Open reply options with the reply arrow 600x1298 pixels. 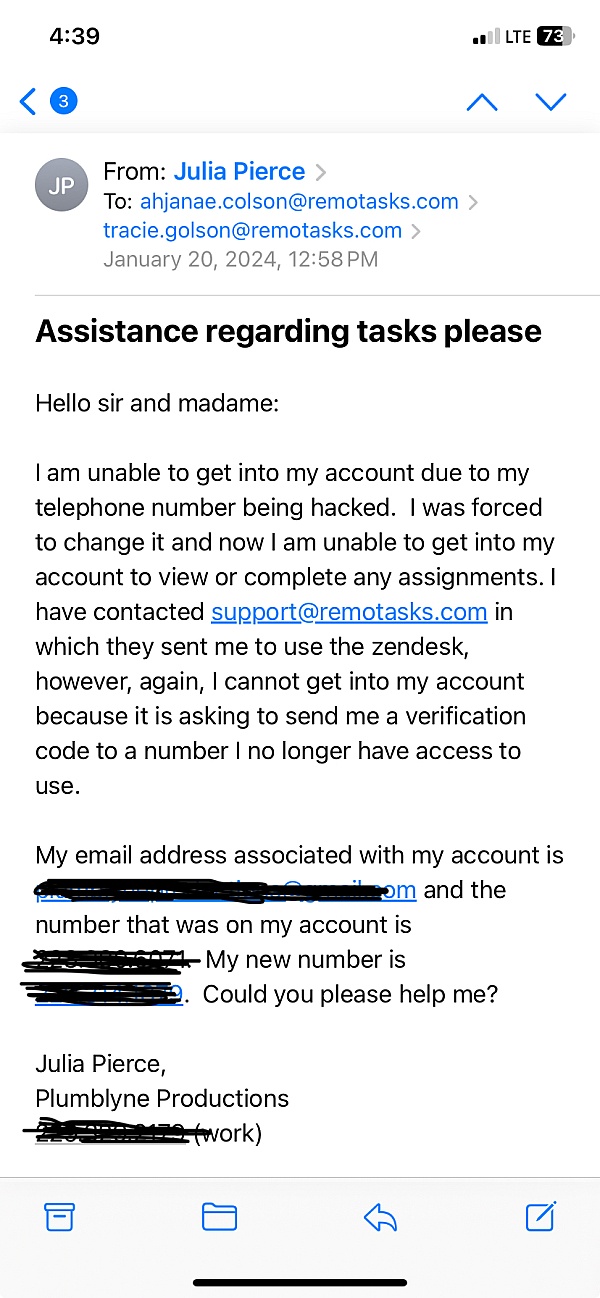coord(380,1216)
